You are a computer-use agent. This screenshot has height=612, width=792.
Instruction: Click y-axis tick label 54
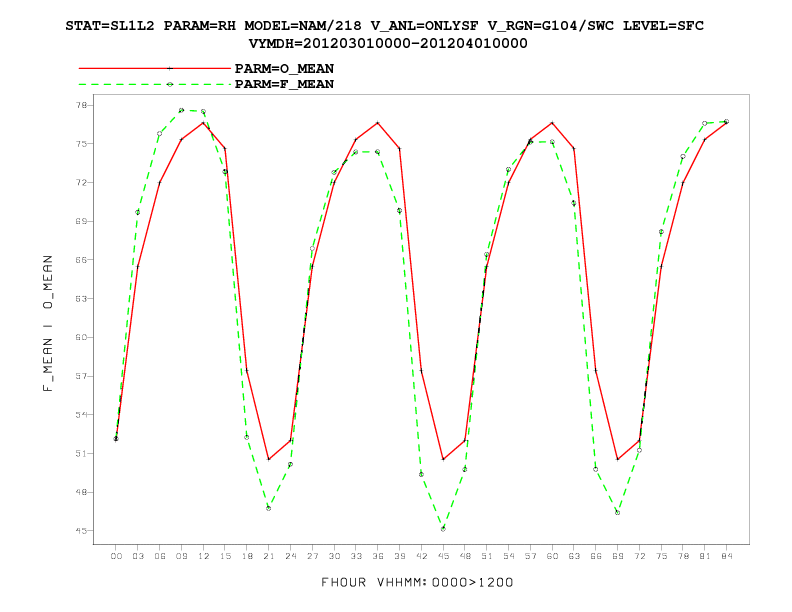tap(81, 415)
